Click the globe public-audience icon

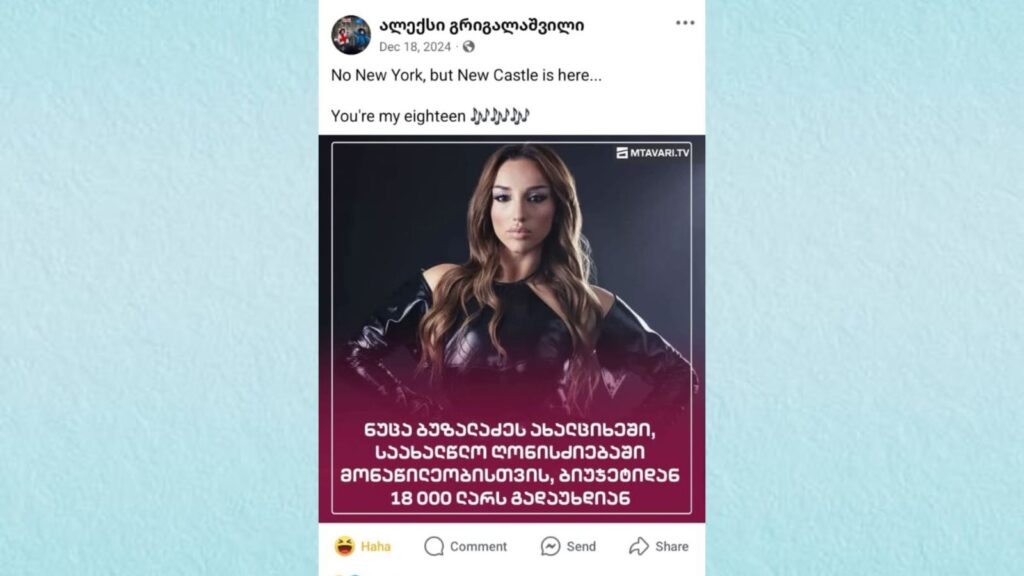(468, 46)
